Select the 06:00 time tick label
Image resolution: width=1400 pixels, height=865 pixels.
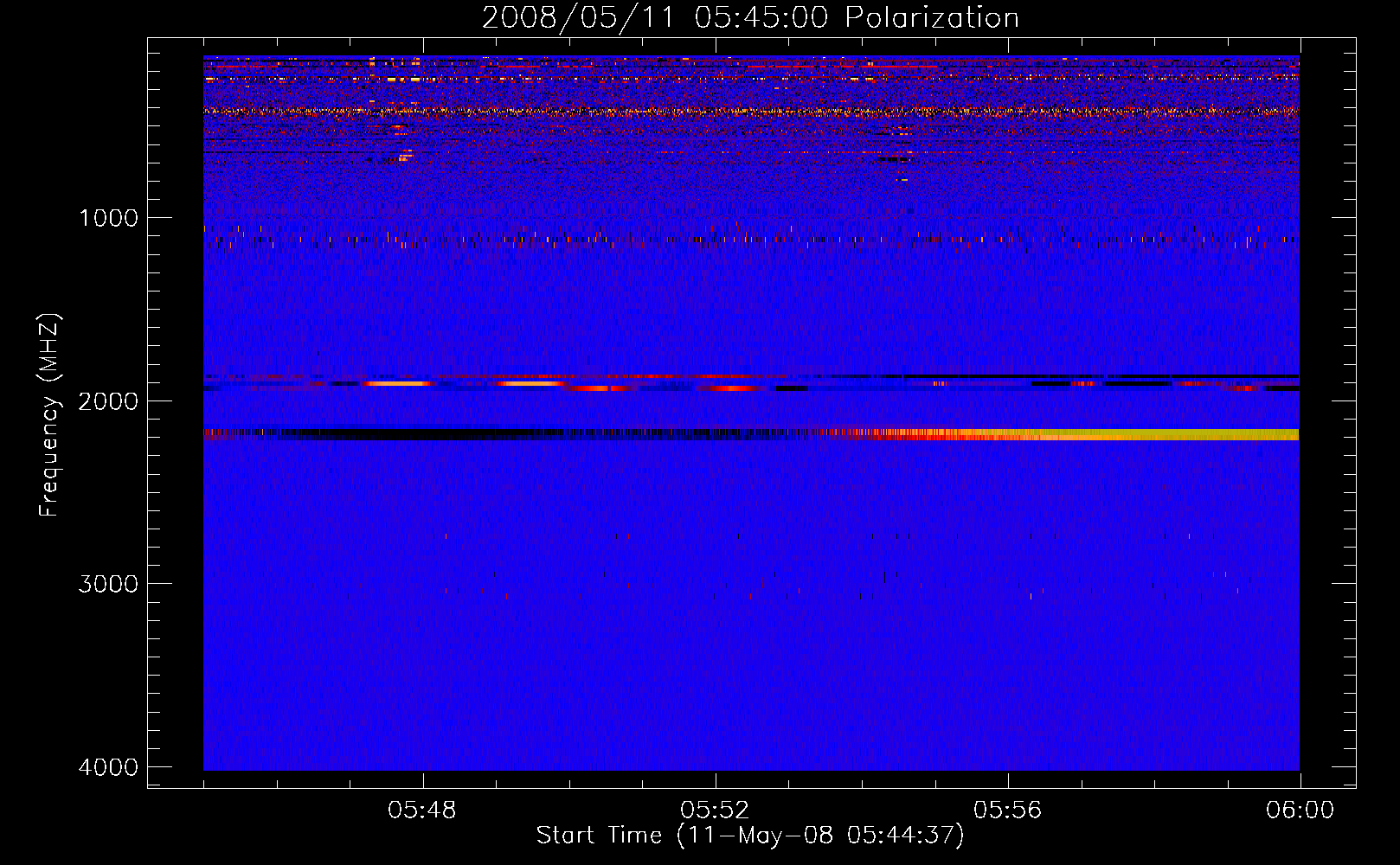click(x=1300, y=811)
